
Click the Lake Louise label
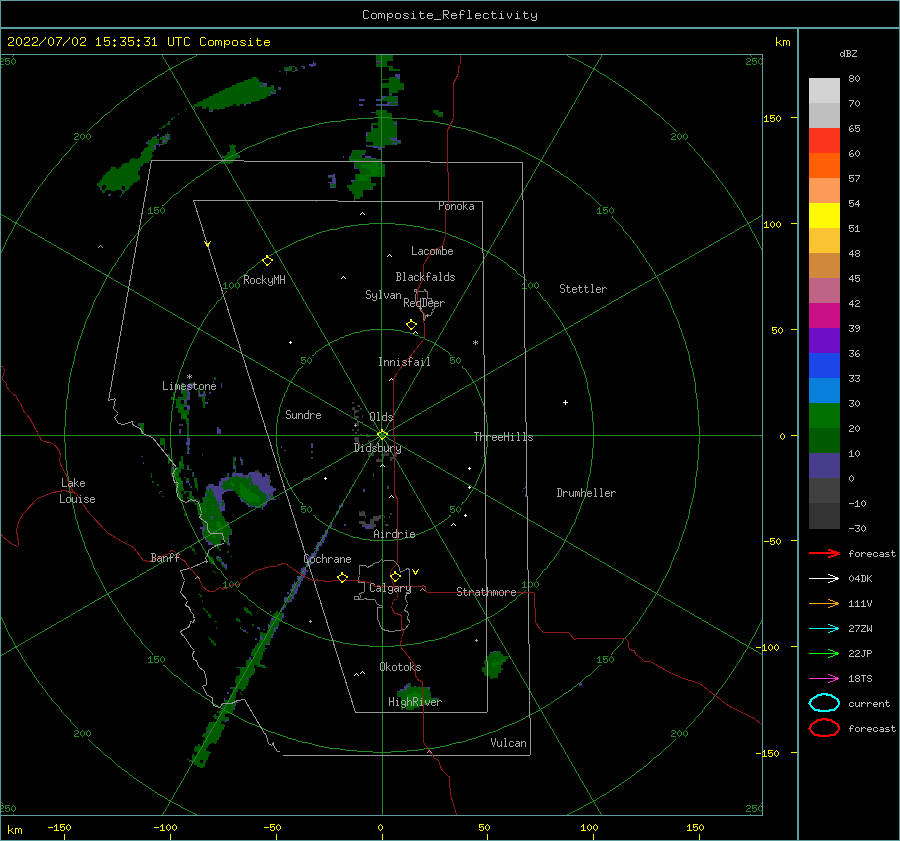[x=77, y=491]
